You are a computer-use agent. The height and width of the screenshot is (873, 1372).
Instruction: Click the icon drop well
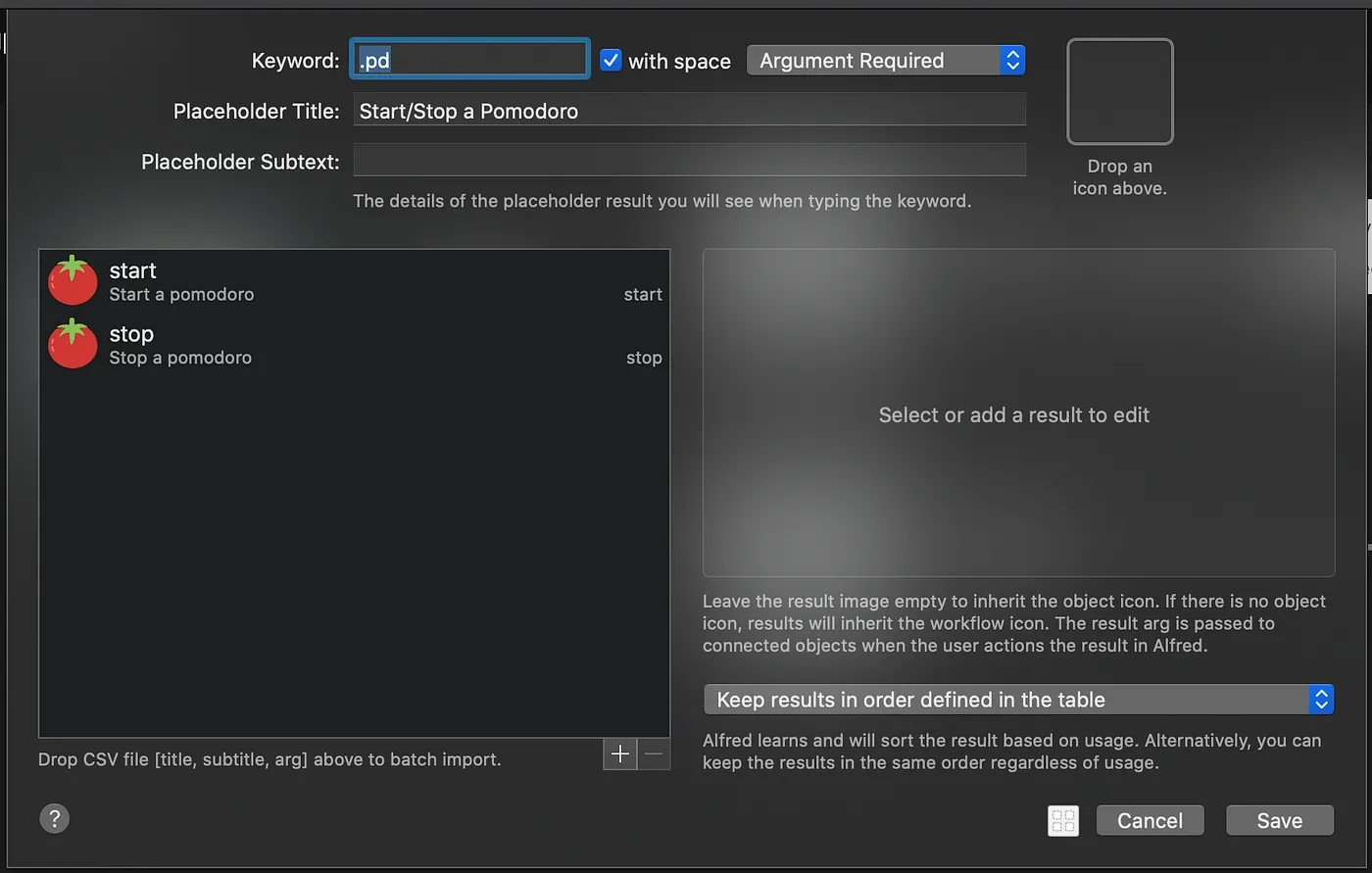coord(1119,92)
